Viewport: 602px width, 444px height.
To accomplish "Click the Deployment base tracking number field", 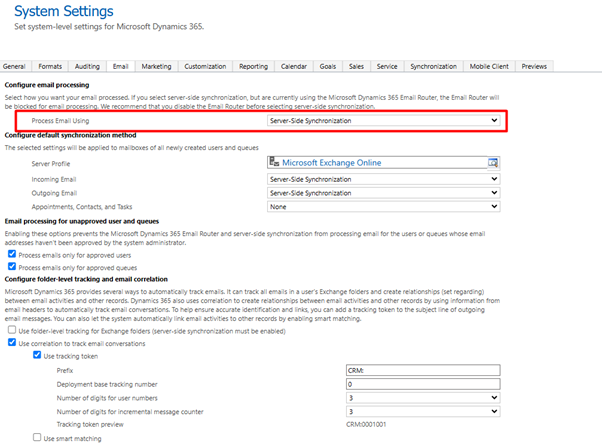I will click(421, 384).
